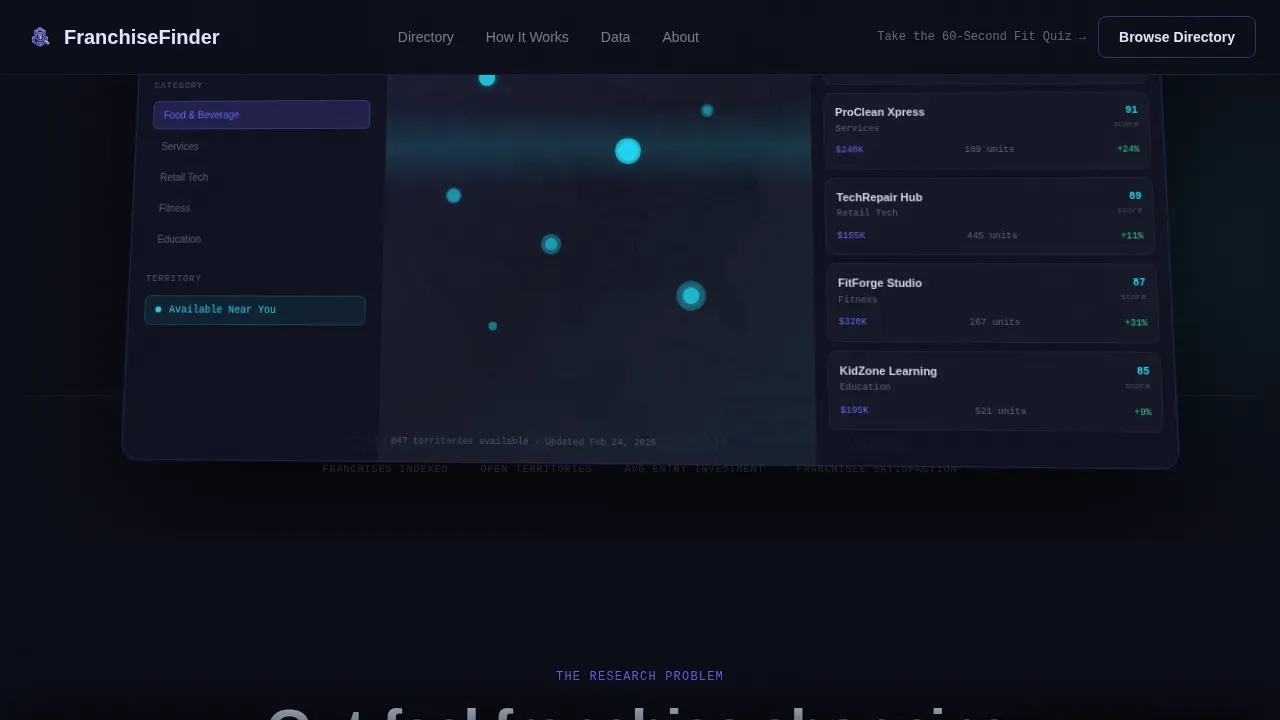Screen dimensions: 1280x720
Task: Open the Data nav link
Action: coord(615,37)
